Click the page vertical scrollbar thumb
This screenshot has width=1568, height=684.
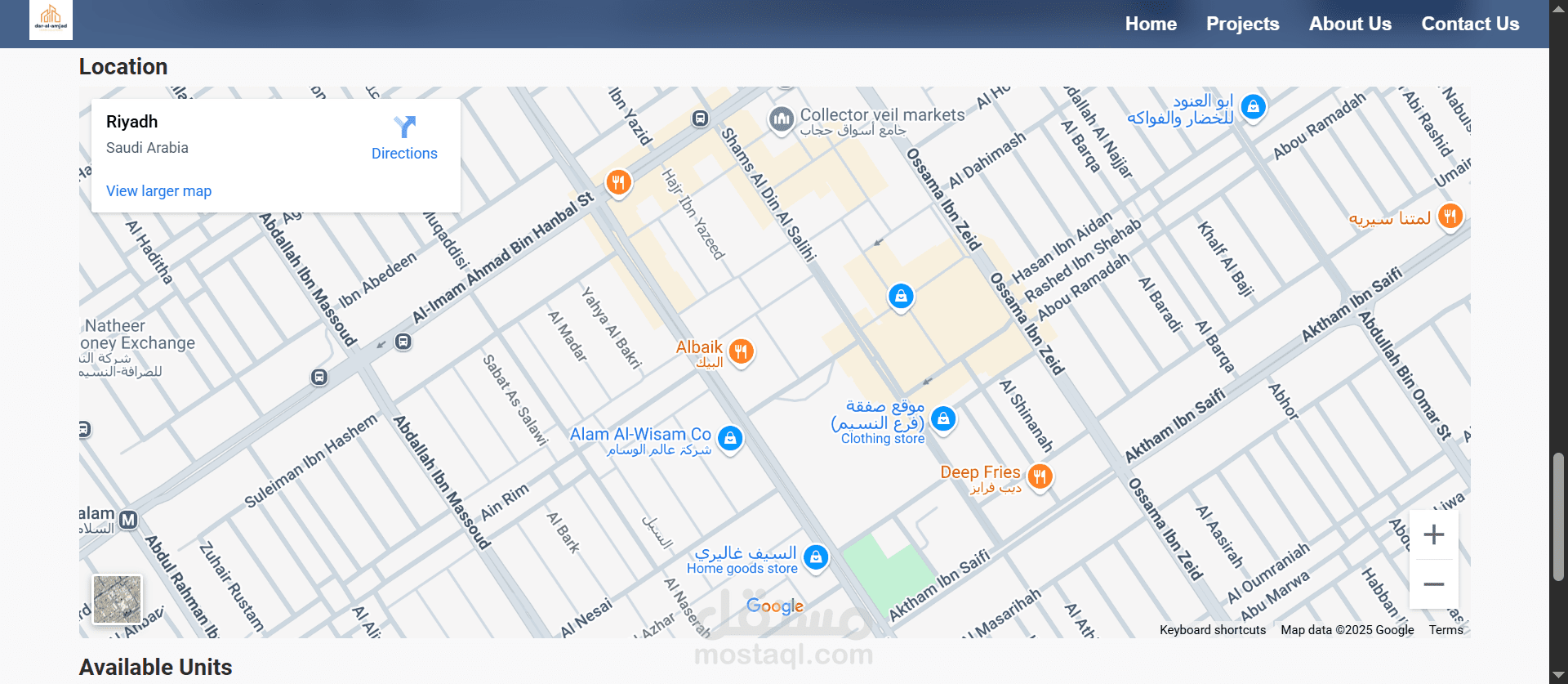(x=1559, y=516)
